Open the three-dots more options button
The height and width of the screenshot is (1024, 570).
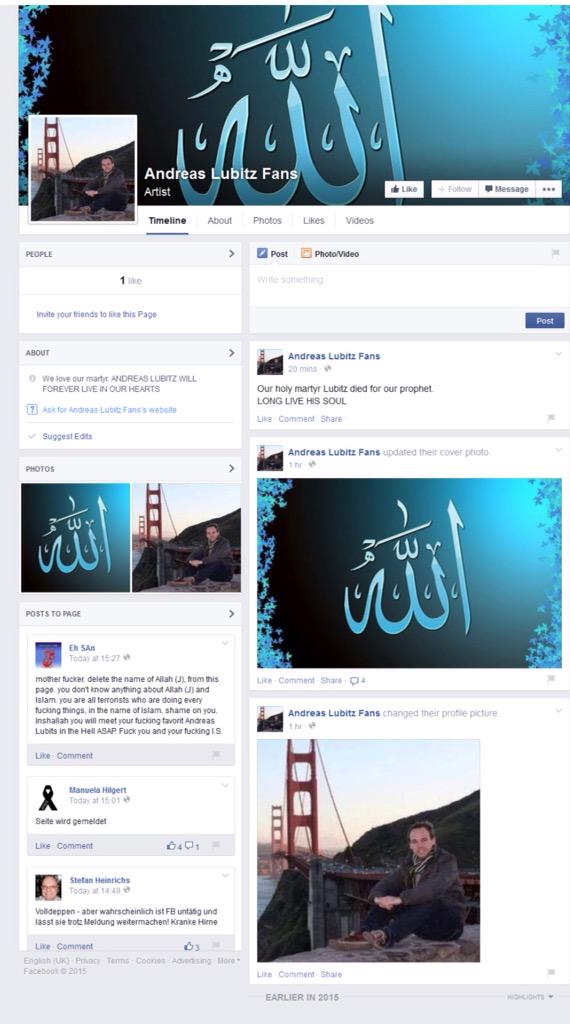coord(548,189)
